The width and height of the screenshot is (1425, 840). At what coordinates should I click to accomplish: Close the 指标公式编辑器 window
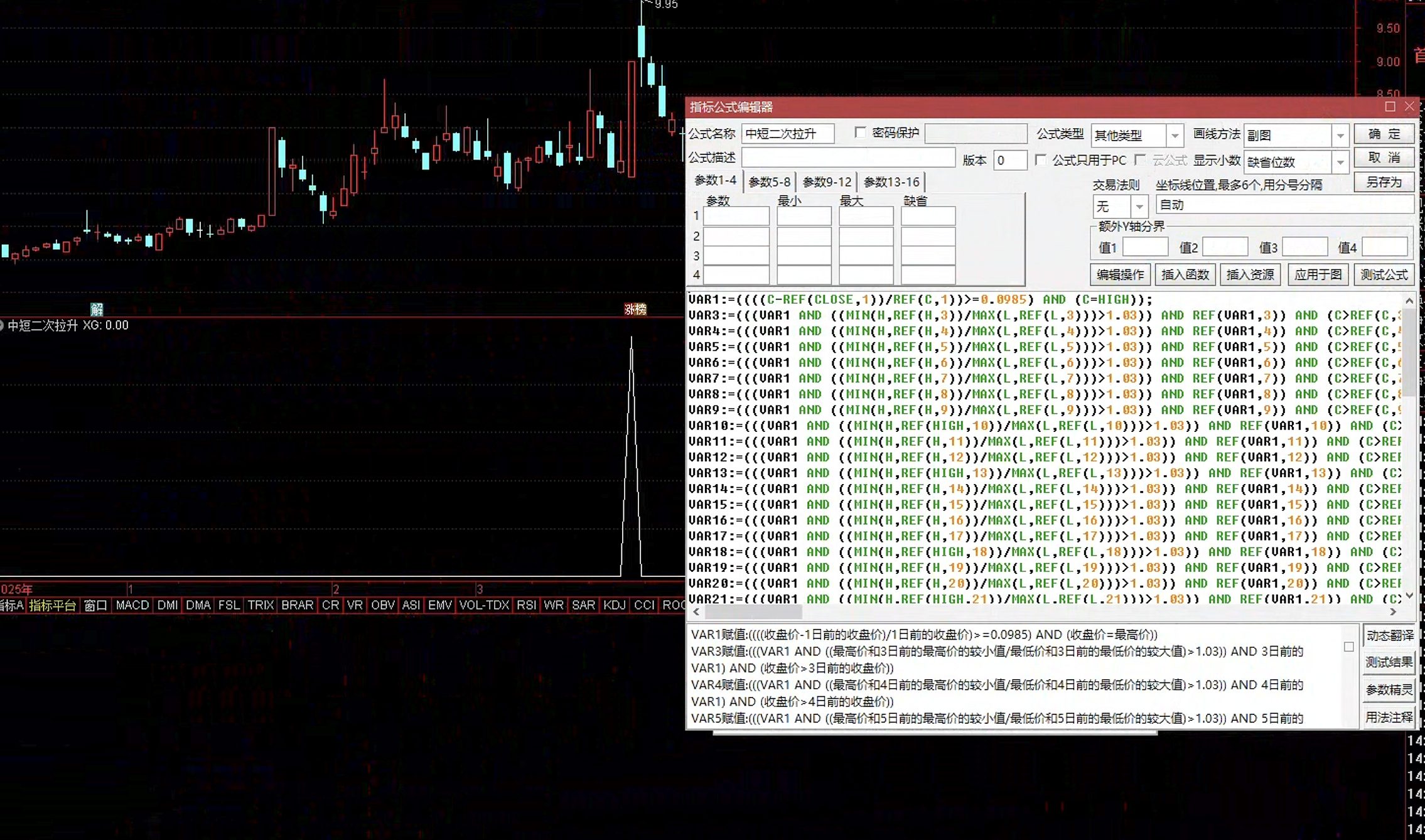[x=1409, y=107]
